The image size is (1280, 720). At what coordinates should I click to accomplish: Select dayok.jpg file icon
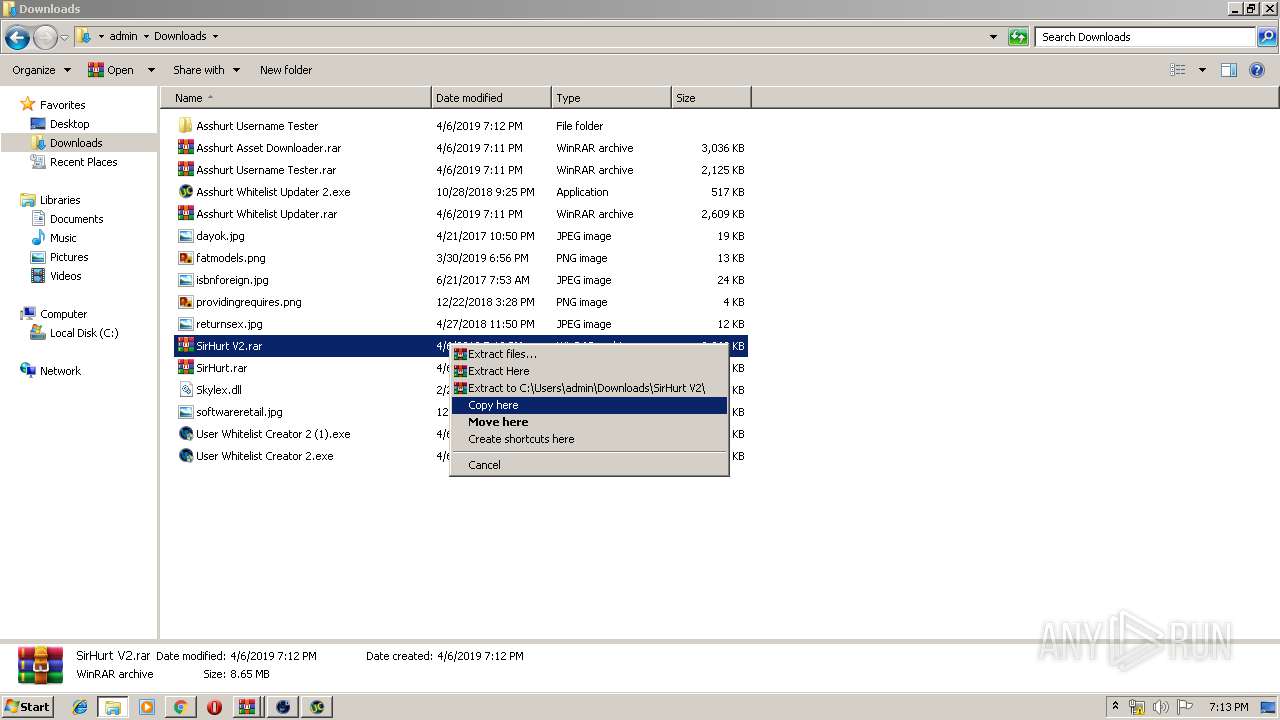pos(185,236)
